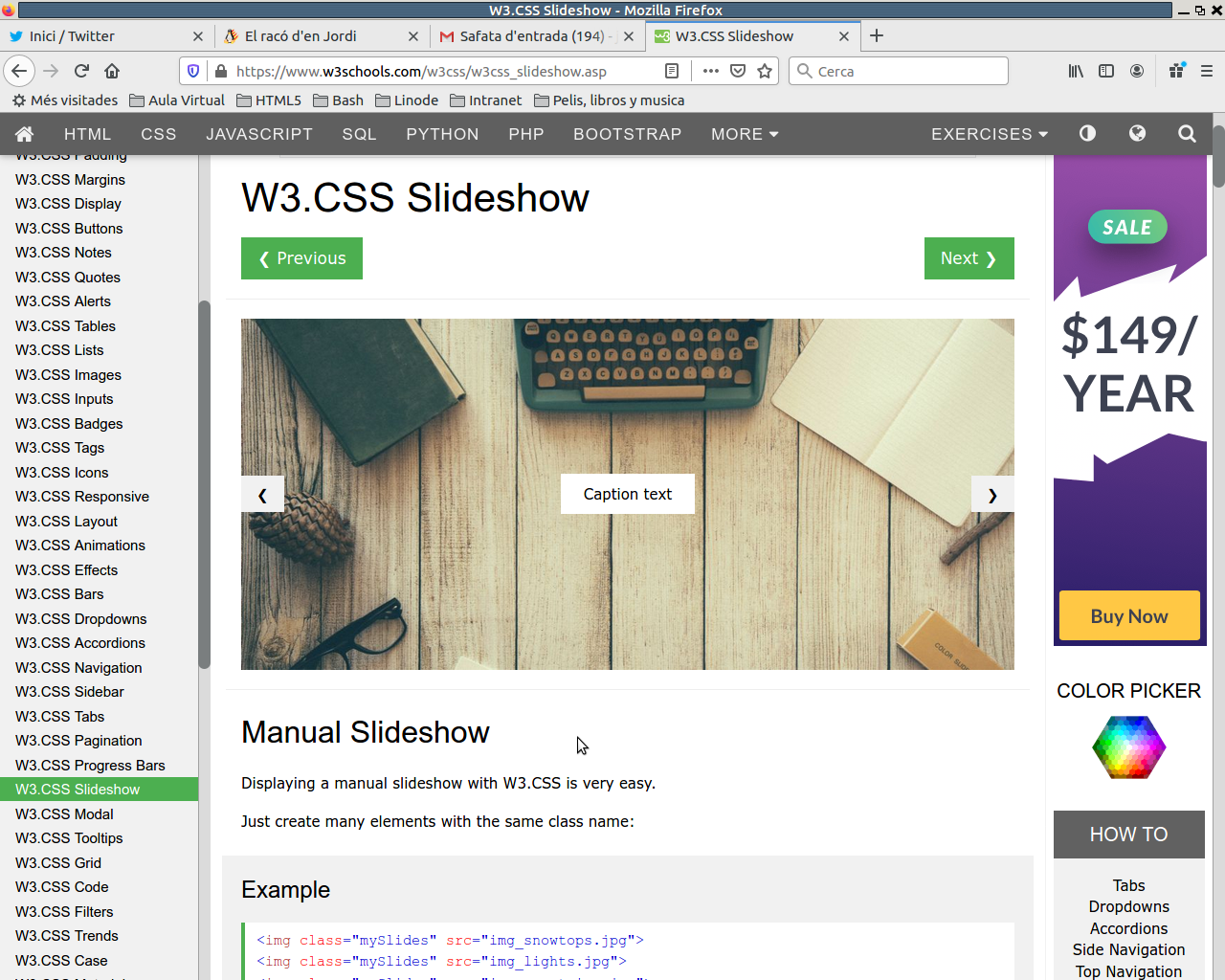This screenshot has width=1225, height=980.
Task: Open the HTML5 bookmarks folder
Action: coord(269,100)
